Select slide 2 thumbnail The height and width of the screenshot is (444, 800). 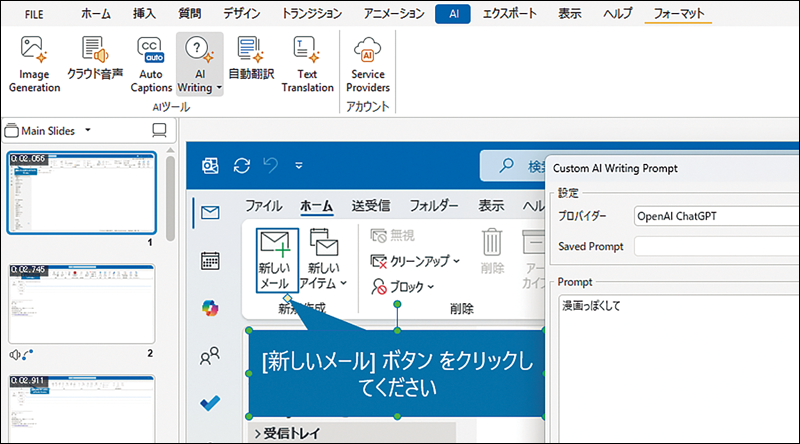coord(80,304)
